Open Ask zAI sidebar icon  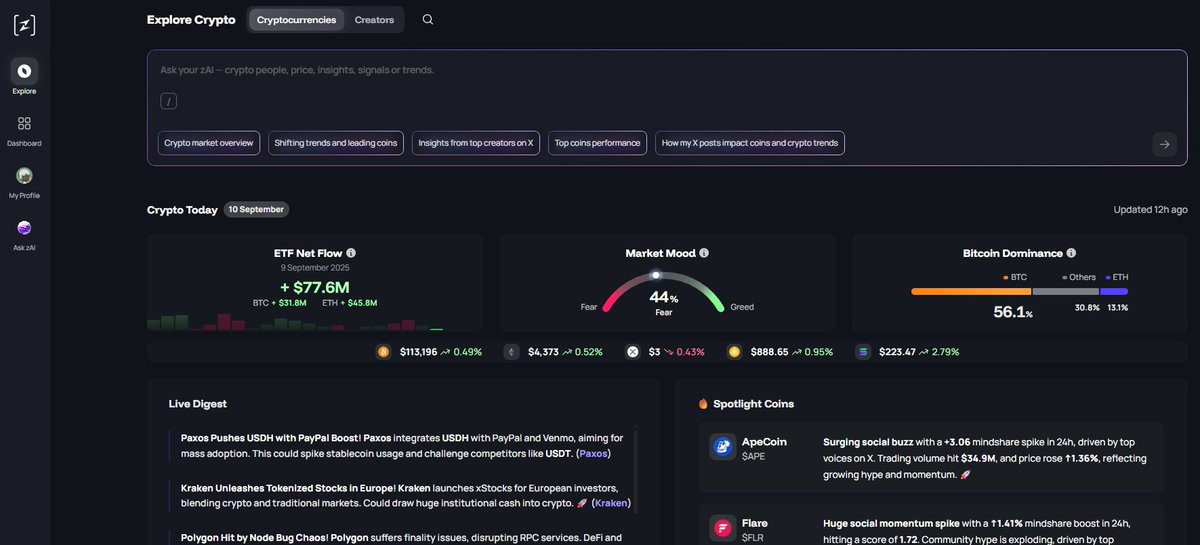[x=24, y=227]
